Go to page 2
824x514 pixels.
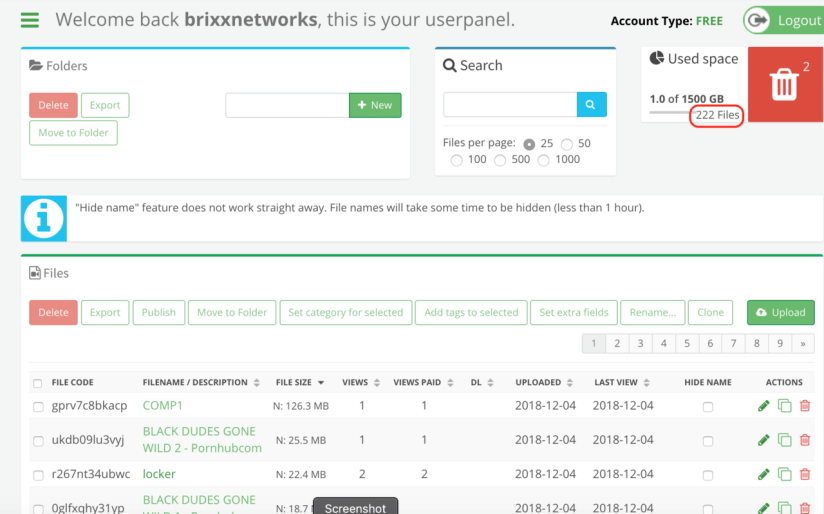tap(617, 343)
